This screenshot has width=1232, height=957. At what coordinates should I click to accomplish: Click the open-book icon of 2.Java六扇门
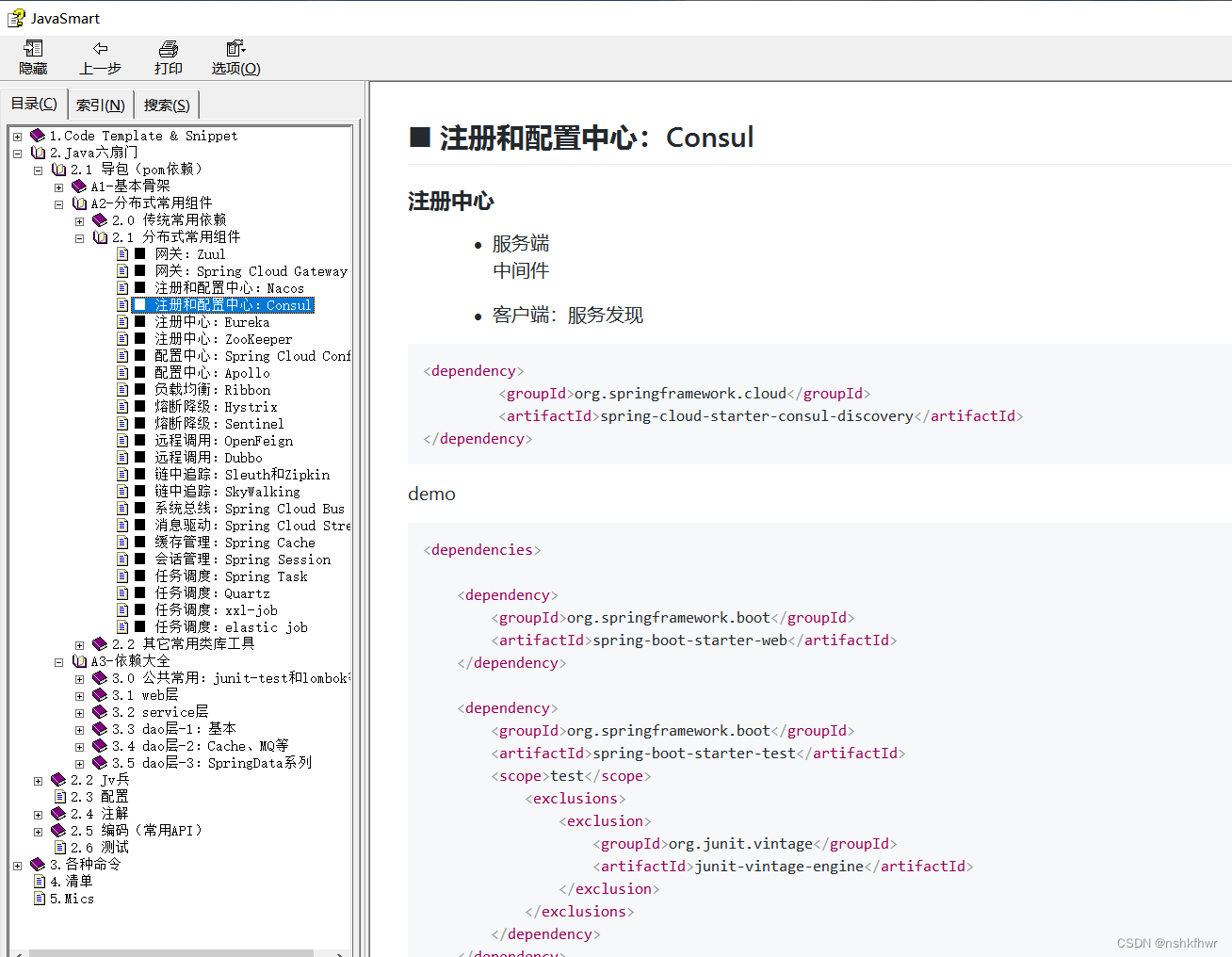[38, 153]
